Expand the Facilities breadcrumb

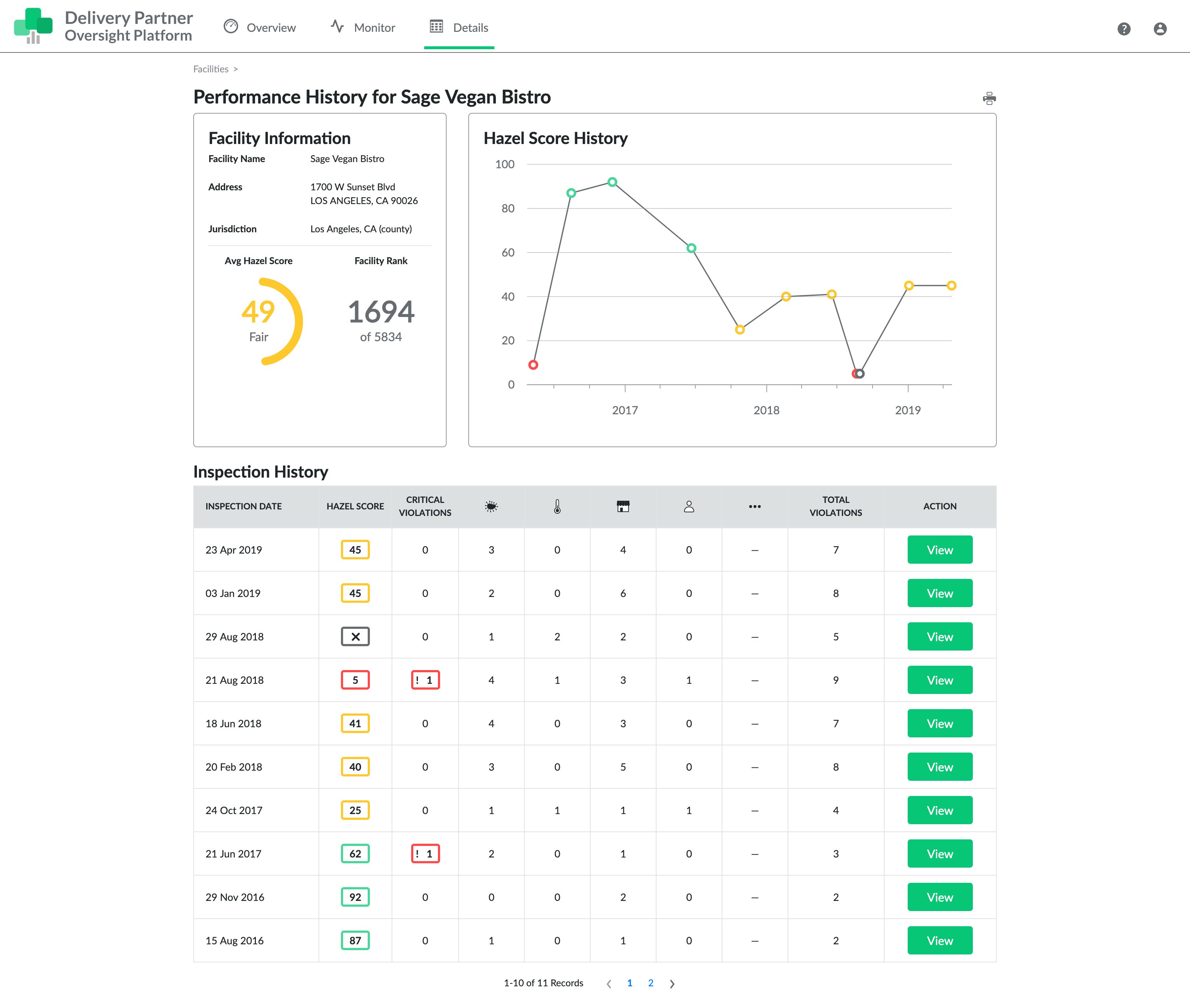210,69
